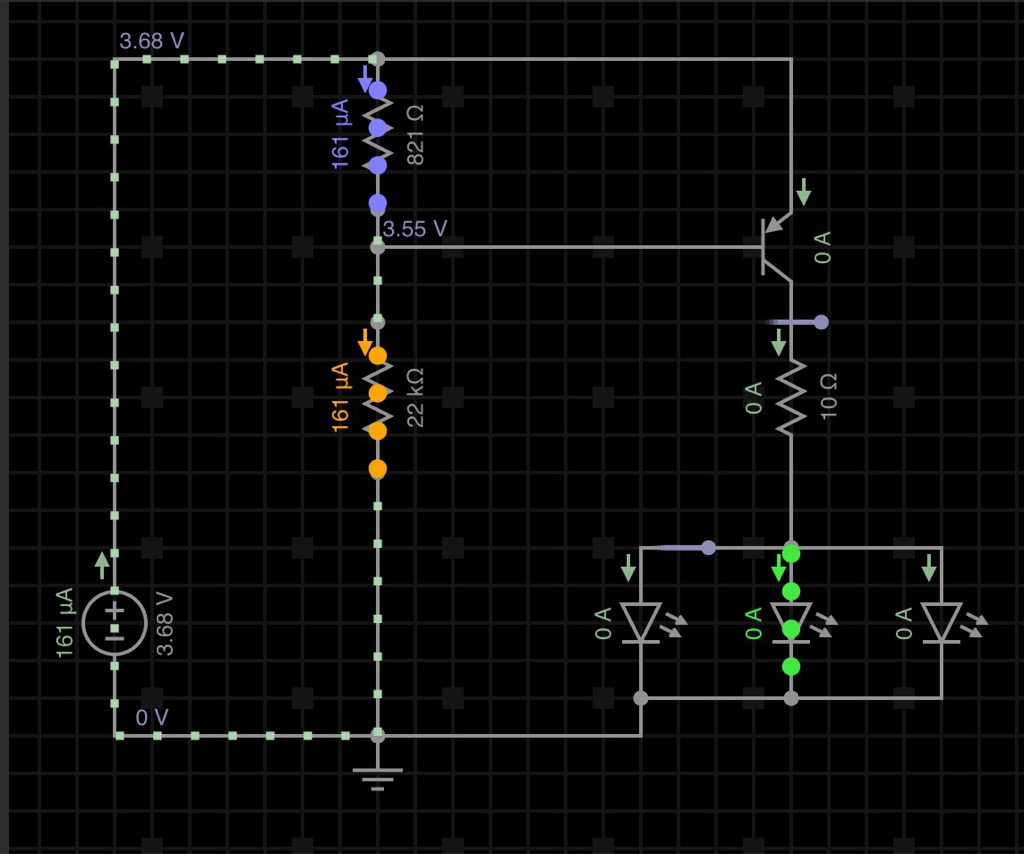Select the 22 kΩ resistor
Screen dimensions: 1024x854
tap(377, 394)
